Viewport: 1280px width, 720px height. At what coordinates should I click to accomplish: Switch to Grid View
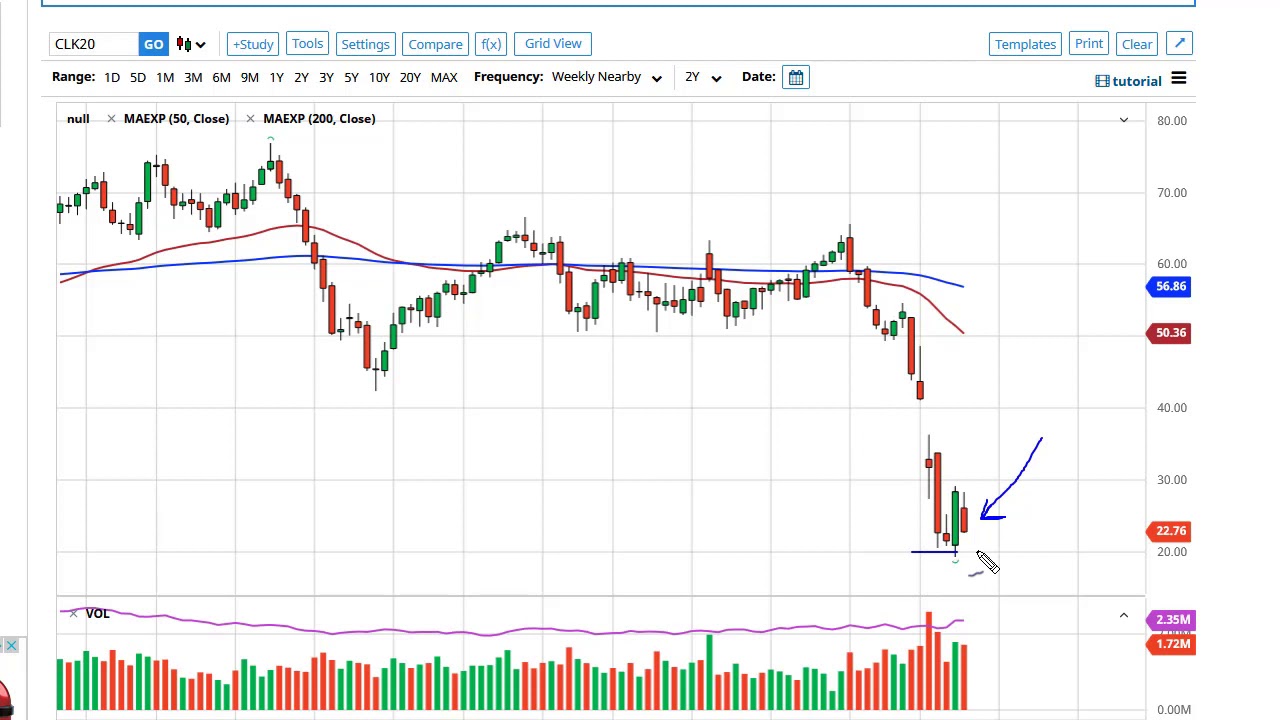pos(553,43)
